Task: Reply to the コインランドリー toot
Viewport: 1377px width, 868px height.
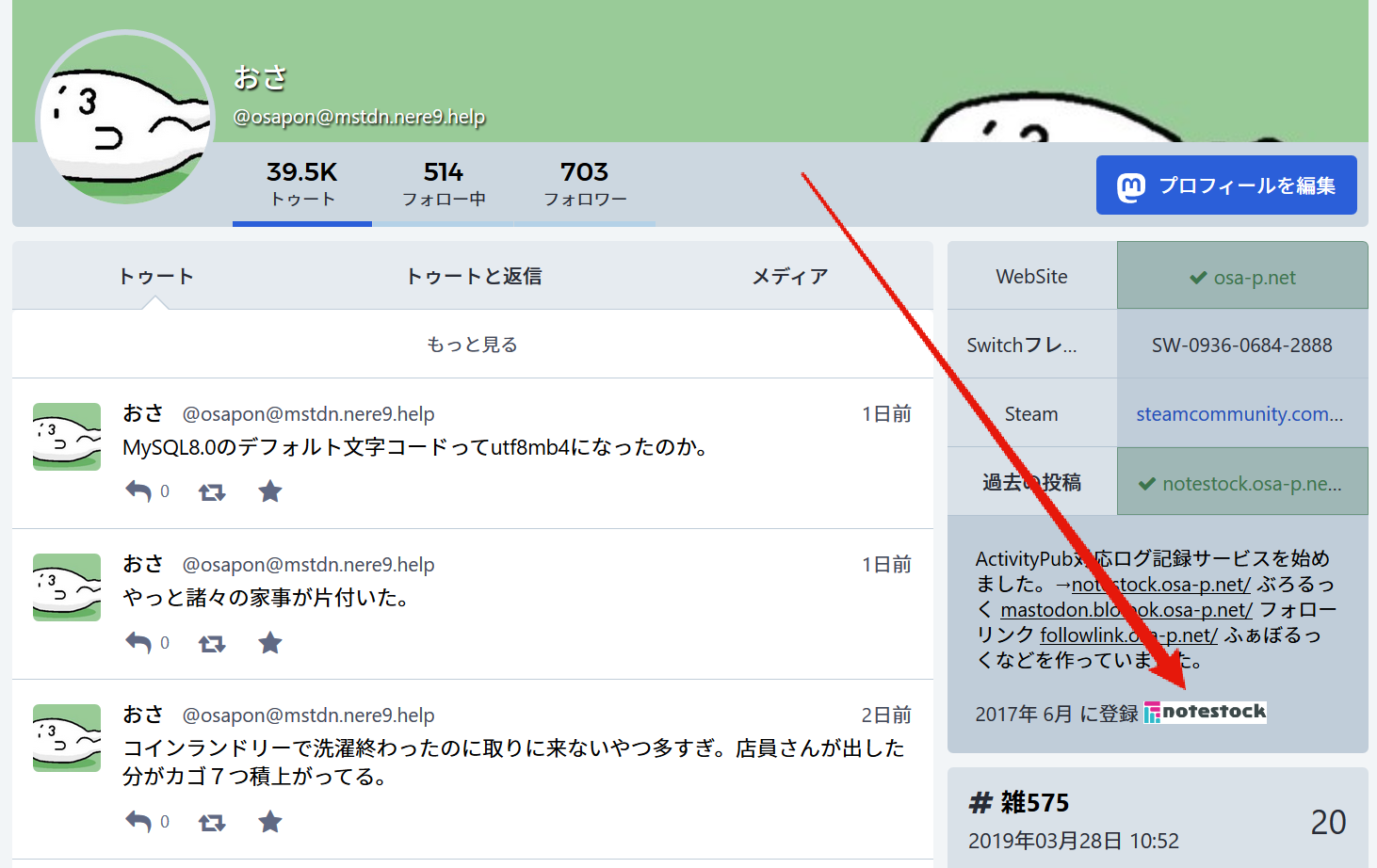Action: (139, 821)
